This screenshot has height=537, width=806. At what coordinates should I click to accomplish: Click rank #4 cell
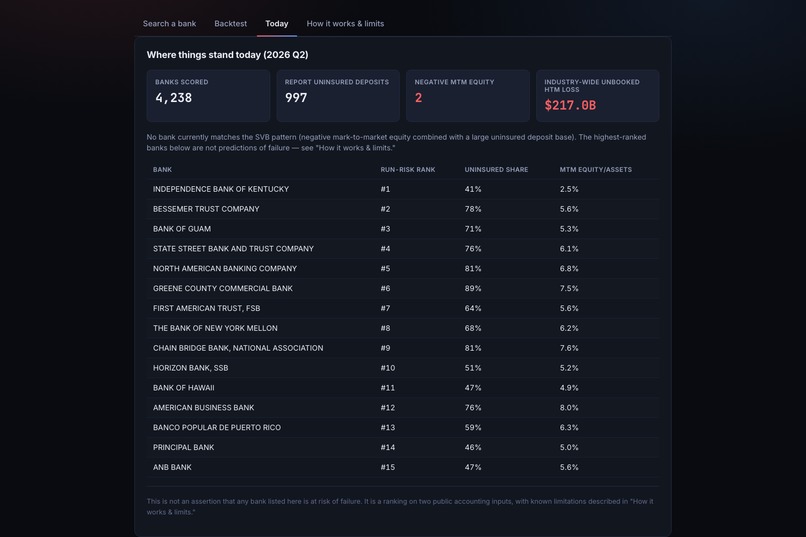click(x=385, y=249)
